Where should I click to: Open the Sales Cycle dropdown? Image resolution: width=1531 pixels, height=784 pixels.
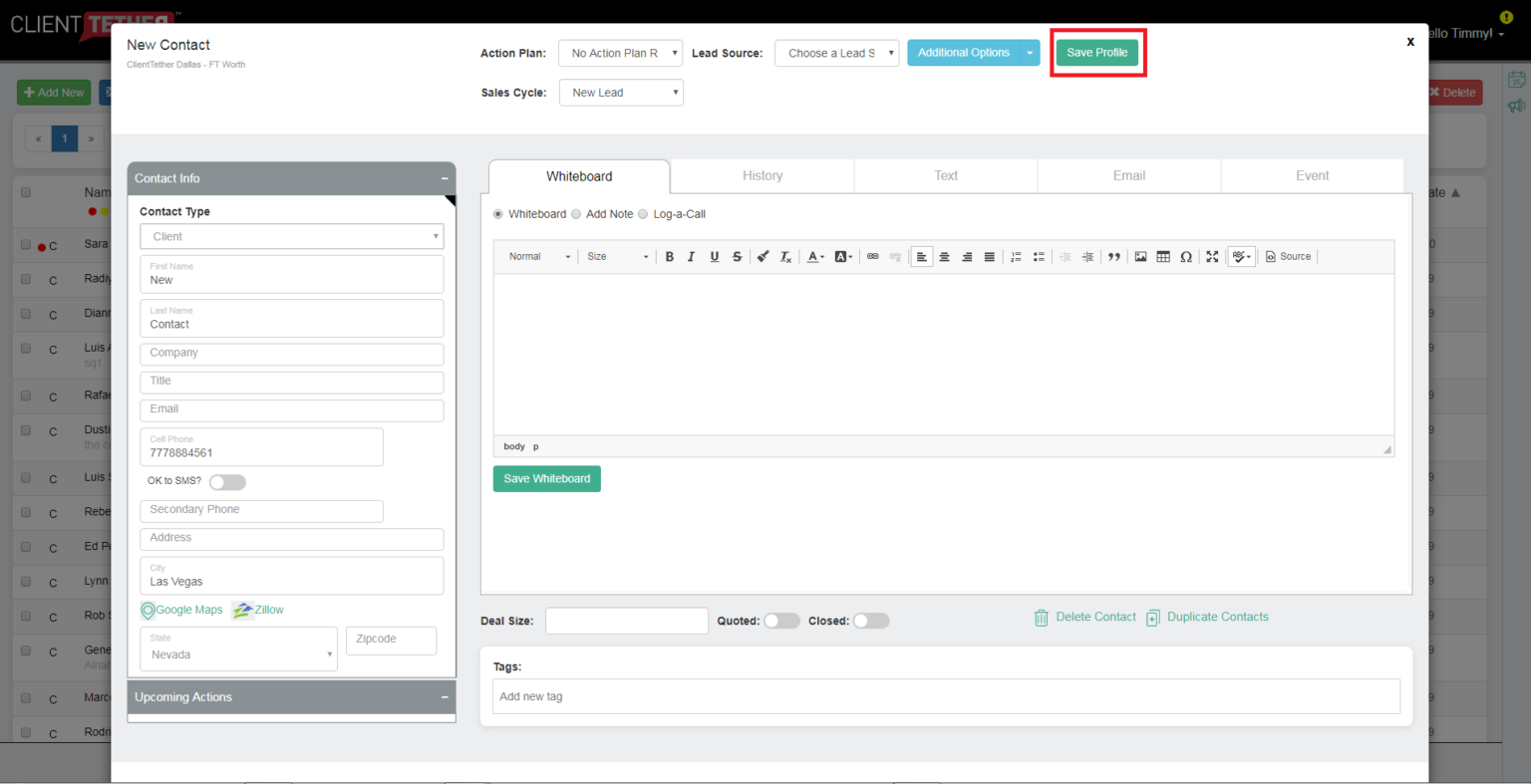click(620, 93)
